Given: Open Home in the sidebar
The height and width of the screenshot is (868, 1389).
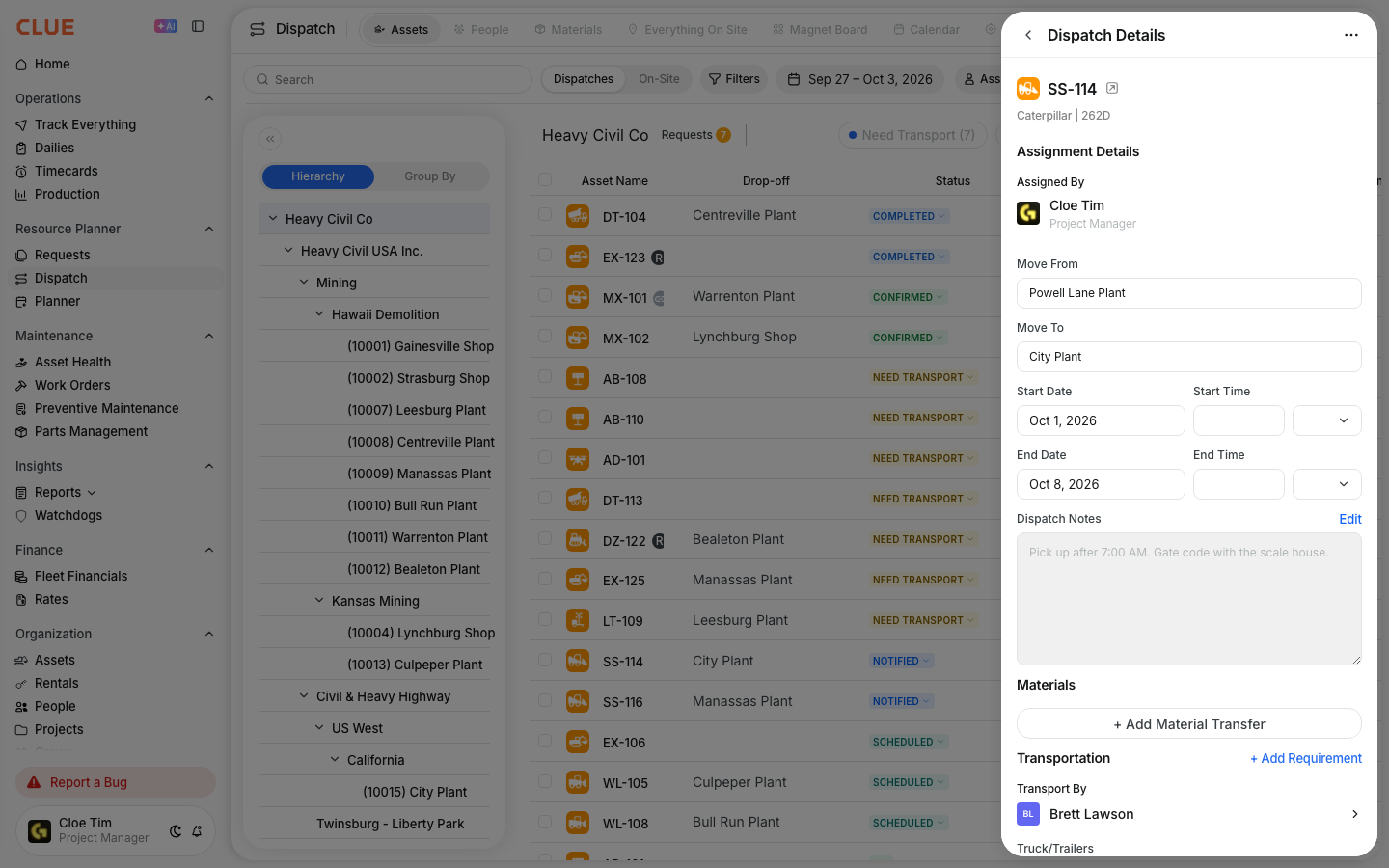Looking at the screenshot, I should 52,64.
